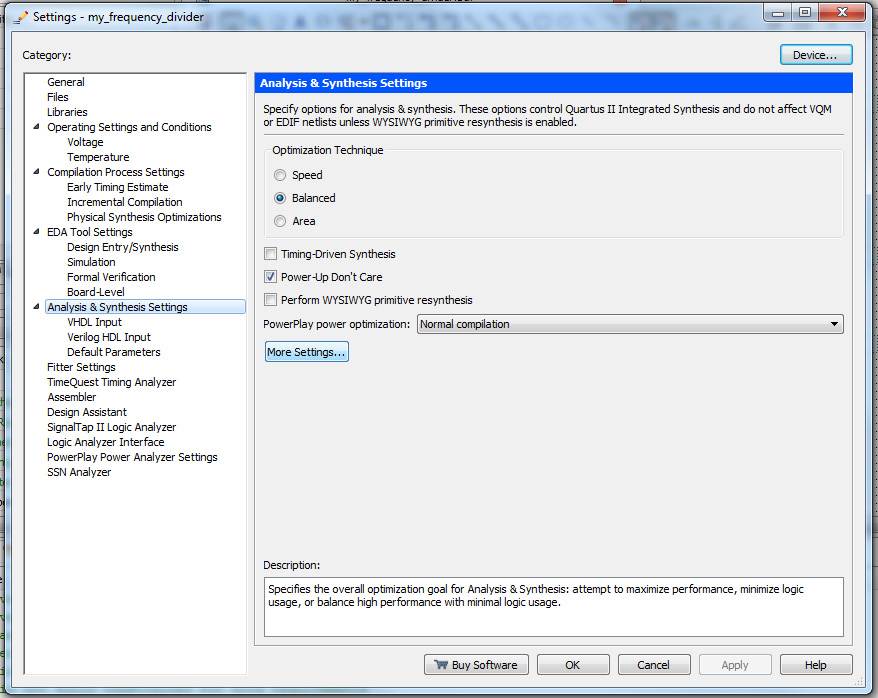The width and height of the screenshot is (878, 698).
Task: Collapse the EDA Tool Settings node
Action: coord(36,232)
